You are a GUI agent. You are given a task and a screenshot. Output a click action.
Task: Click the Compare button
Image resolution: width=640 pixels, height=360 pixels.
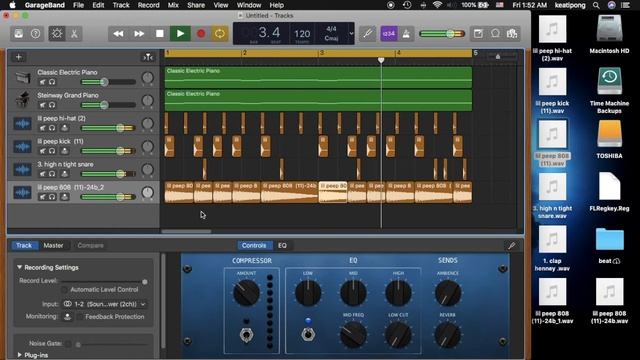pos(90,245)
